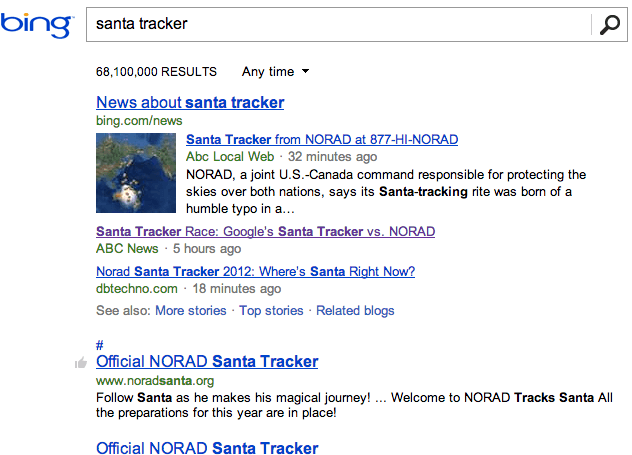
Task: Click the # link above Official NORAD
Action: (100, 345)
